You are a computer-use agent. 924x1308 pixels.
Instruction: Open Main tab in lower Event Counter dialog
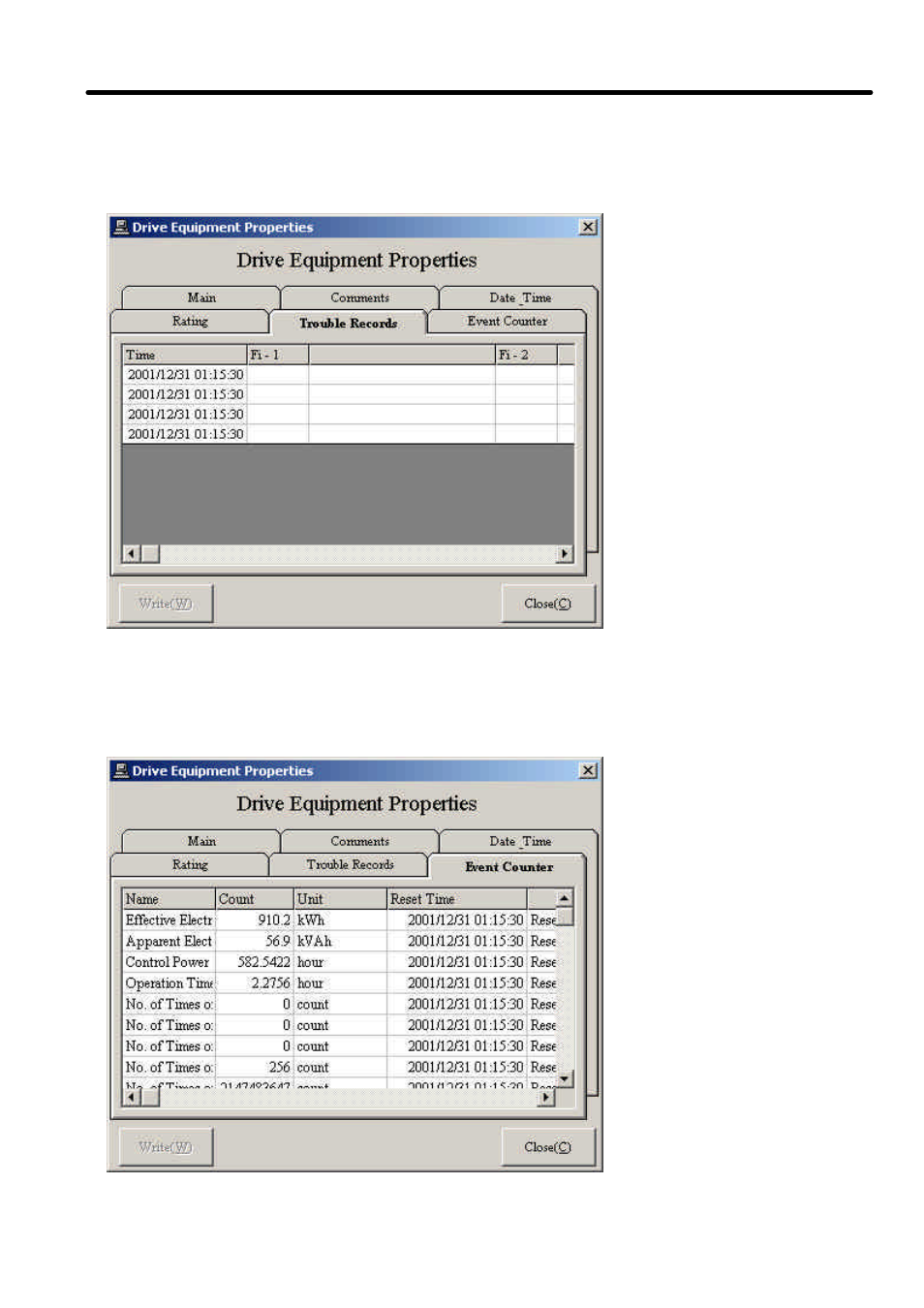click(x=201, y=841)
